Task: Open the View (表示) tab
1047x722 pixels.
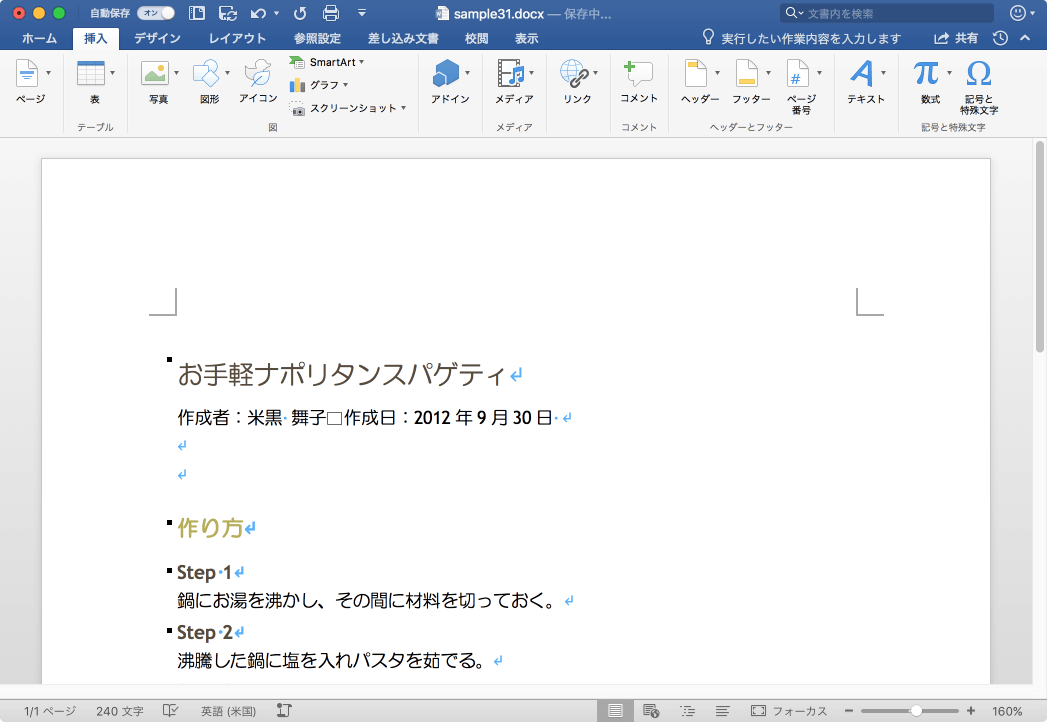Action: click(x=526, y=38)
